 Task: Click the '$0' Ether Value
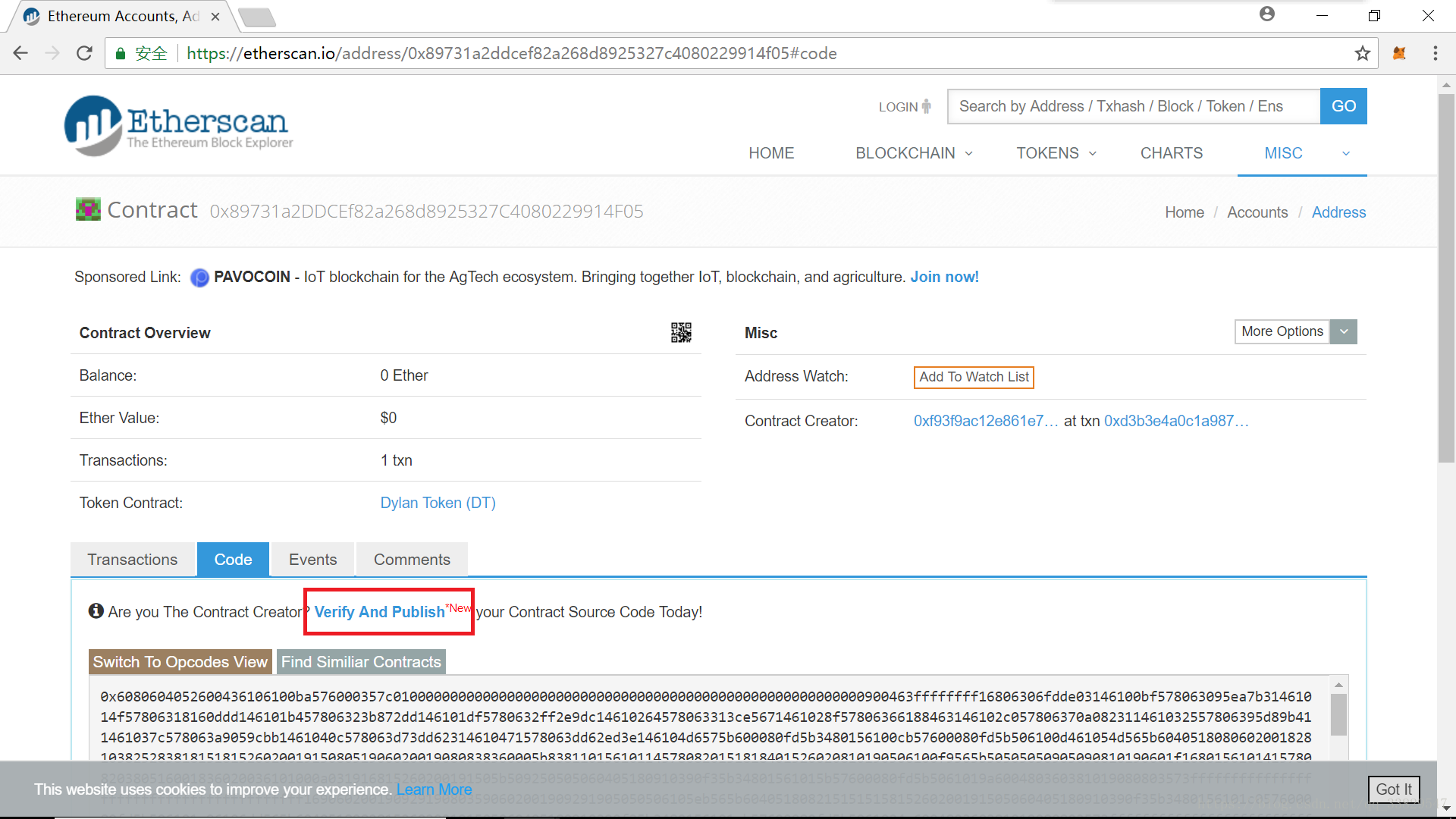388,418
